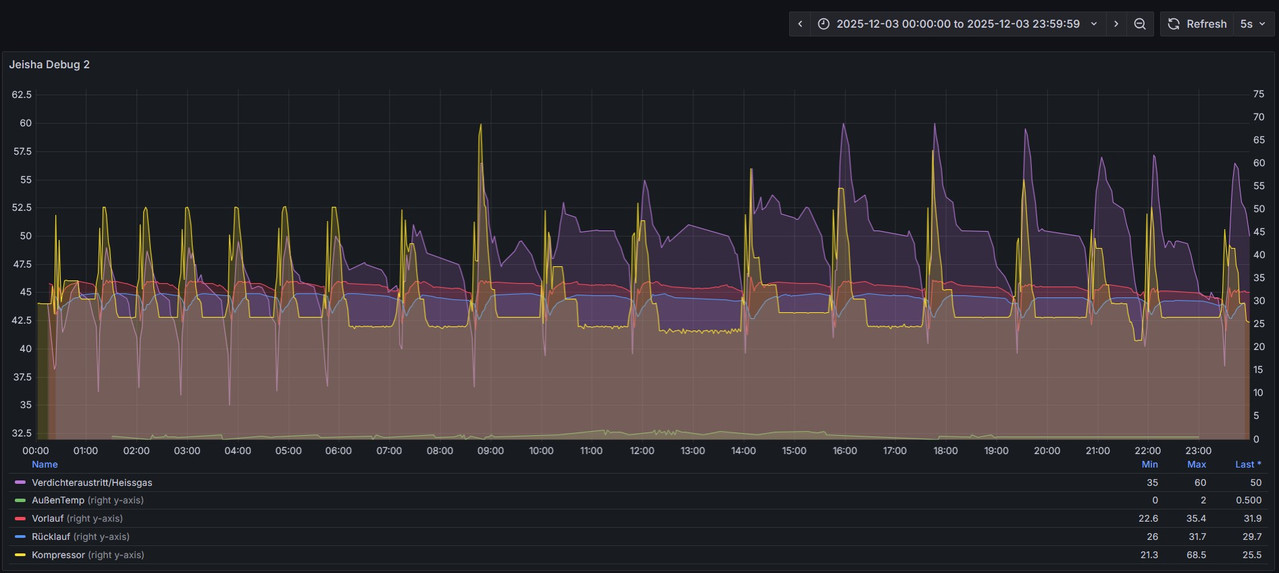Click the Kompressor Last value 25.5
The image size is (1279, 573).
[x=1251, y=554]
